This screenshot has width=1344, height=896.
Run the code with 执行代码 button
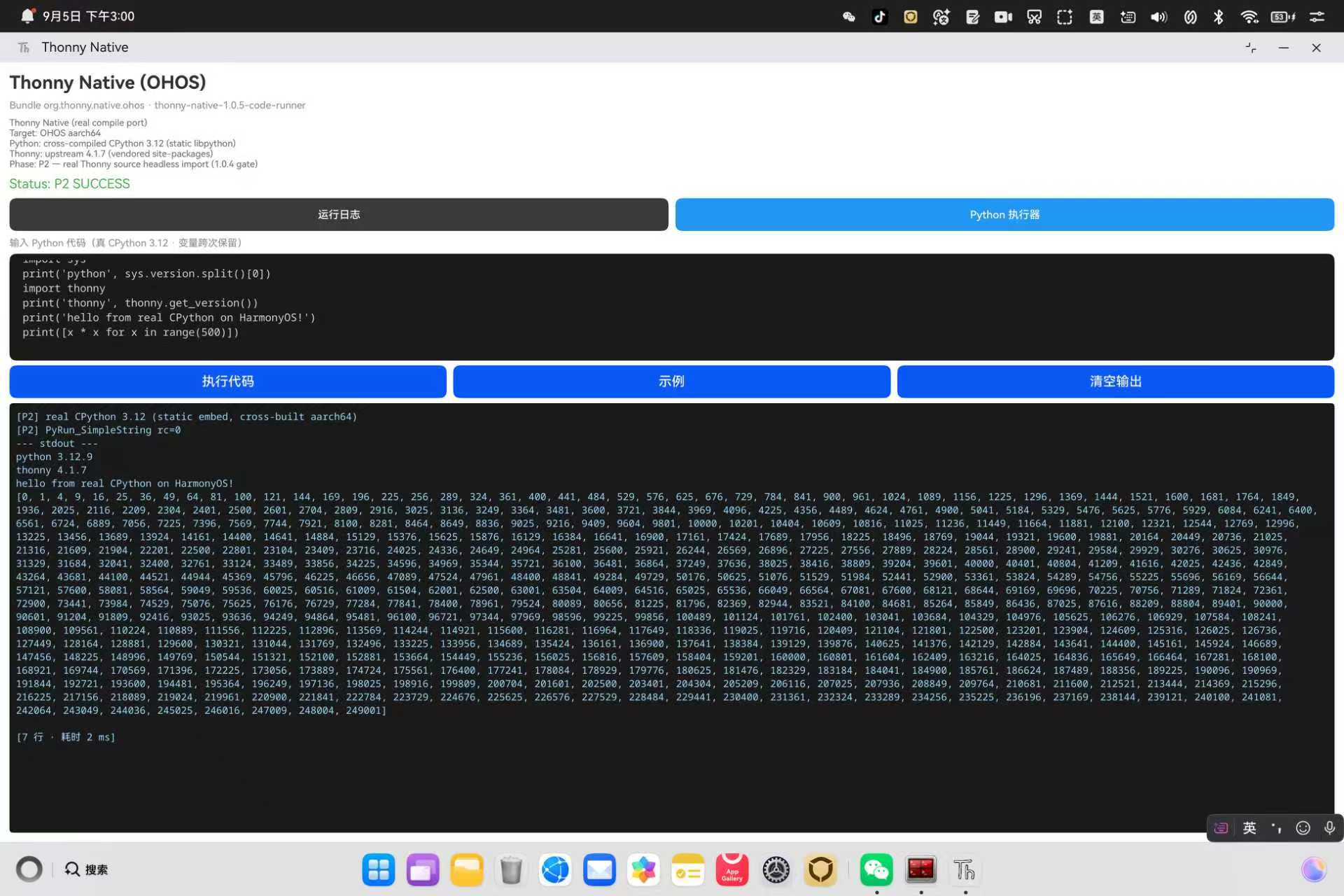pos(228,381)
